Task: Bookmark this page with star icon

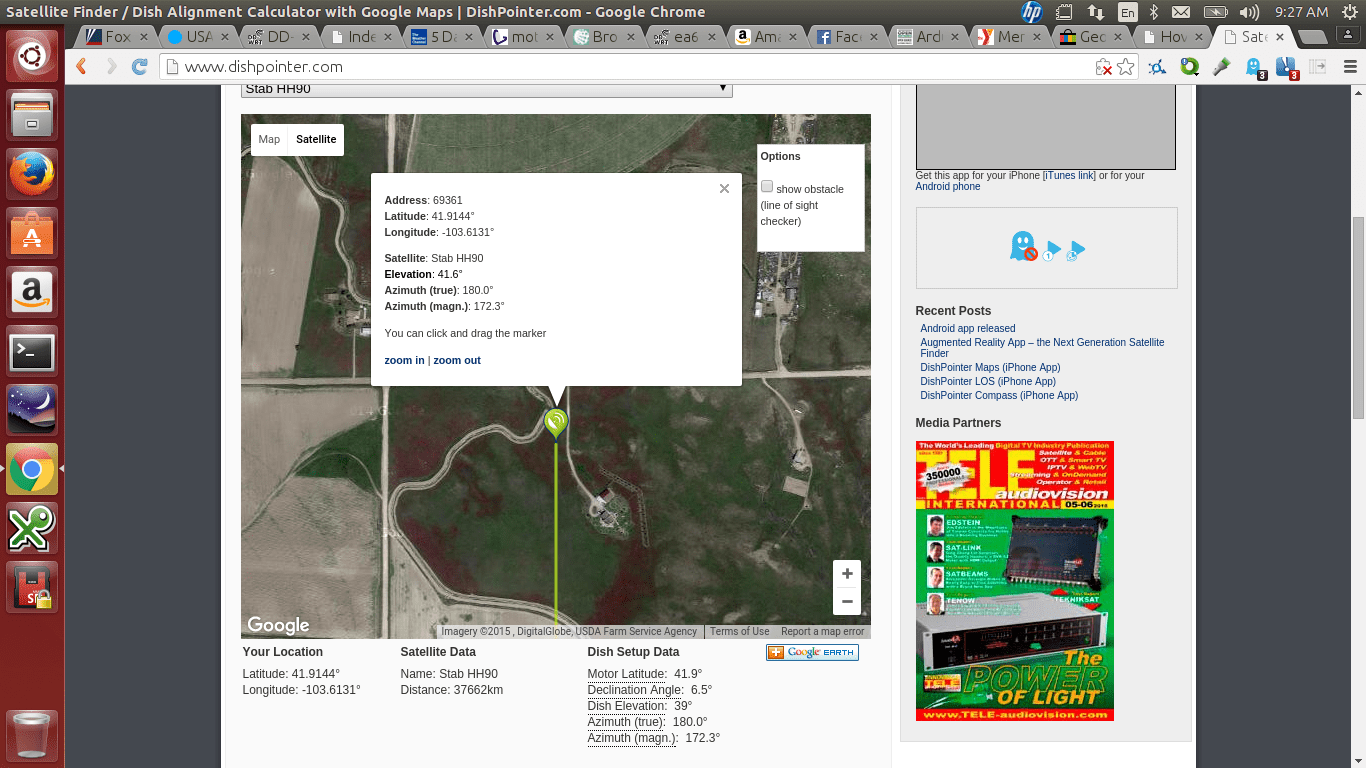Action: tap(1126, 67)
